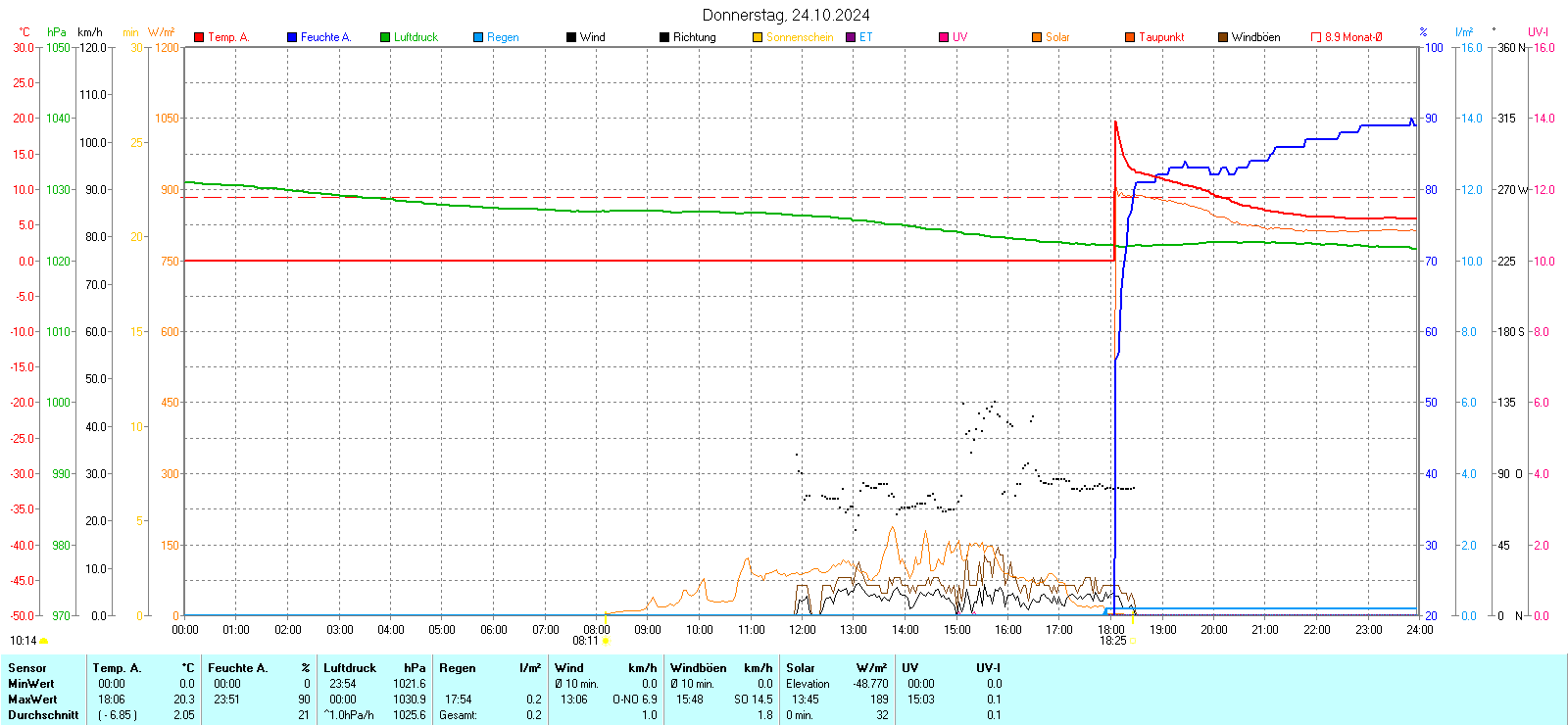Click the Richtung legend label
The height and width of the screenshot is (725, 1568).
click(x=694, y=37)
